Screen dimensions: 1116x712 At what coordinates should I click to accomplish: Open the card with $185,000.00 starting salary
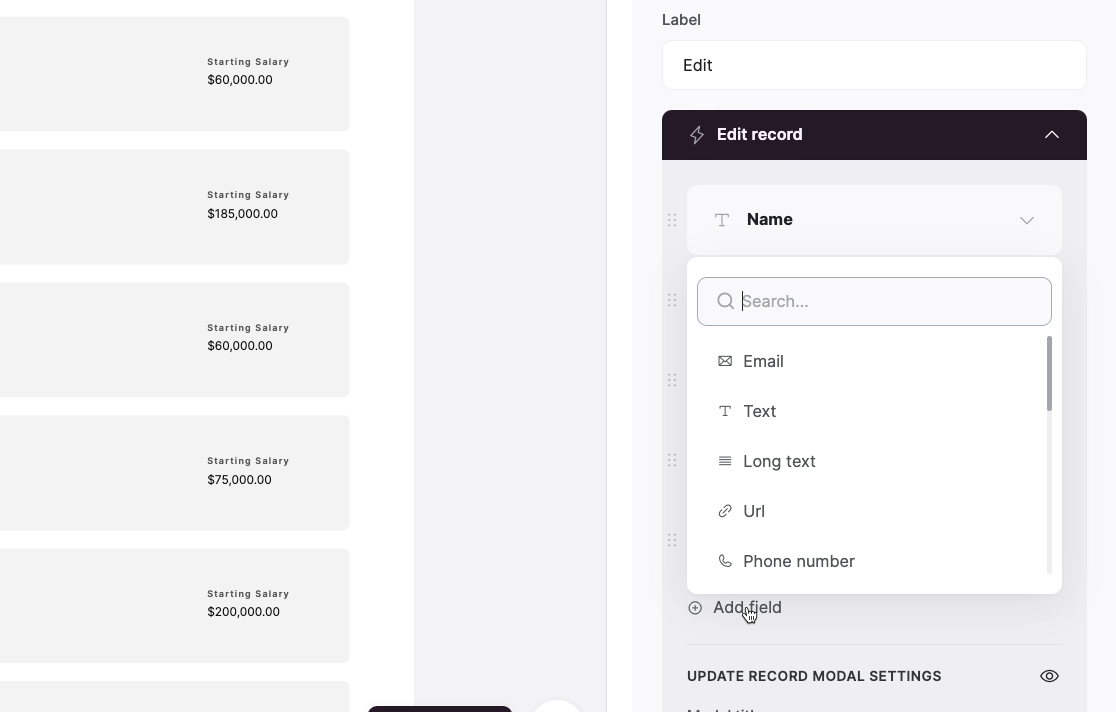tap(174, 207)
